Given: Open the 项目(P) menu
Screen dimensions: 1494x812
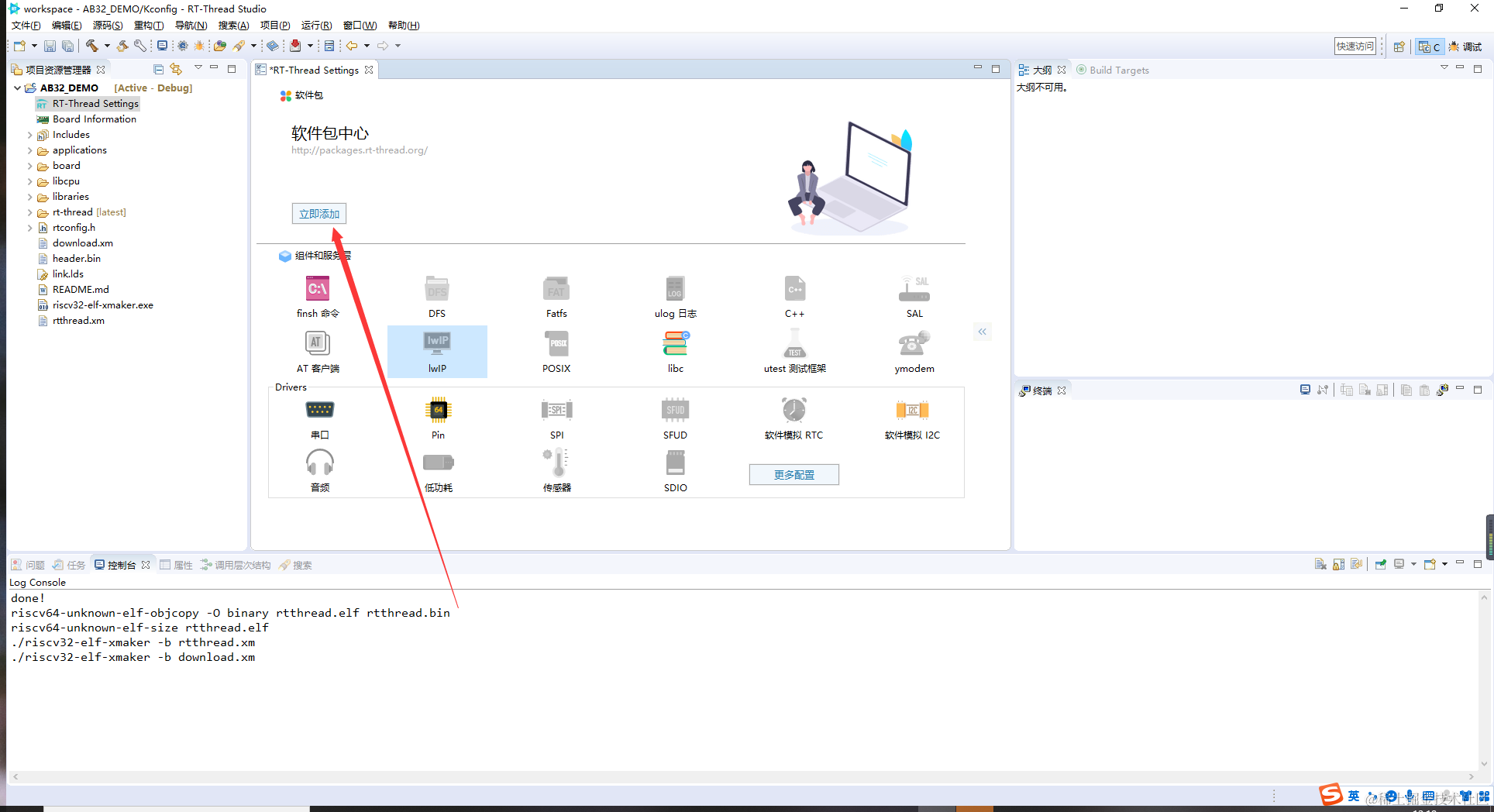Looking at the screenshot, I should (275, 26).
